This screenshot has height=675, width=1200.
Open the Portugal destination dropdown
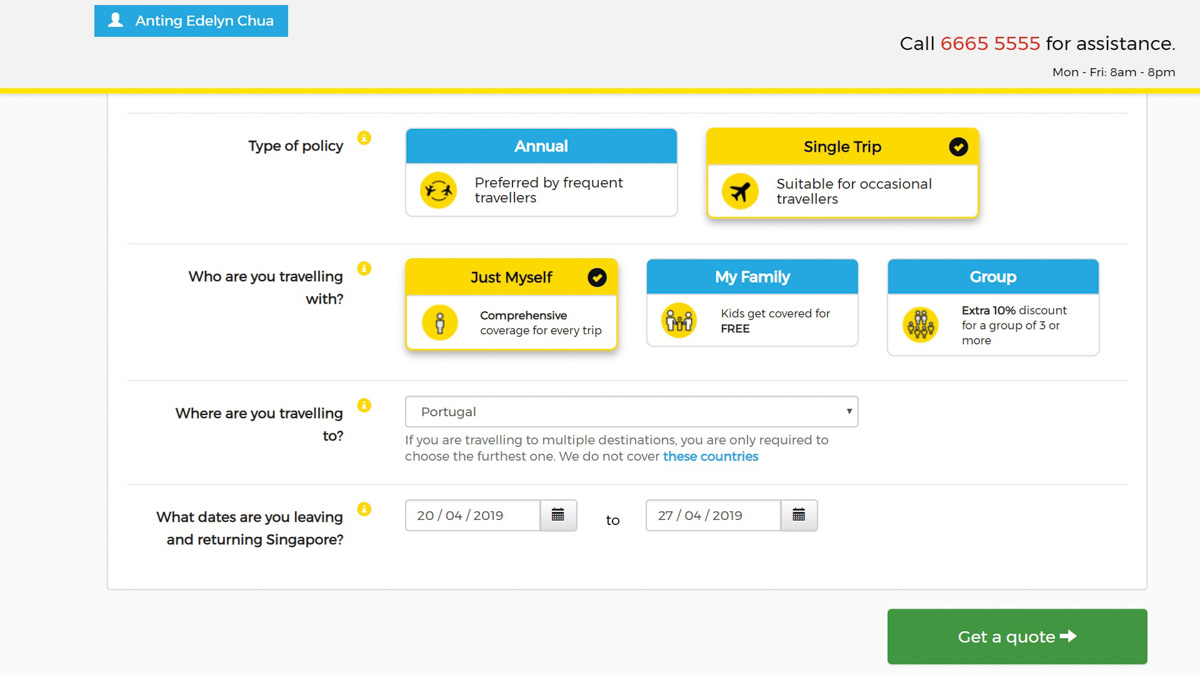coord(631,412)
